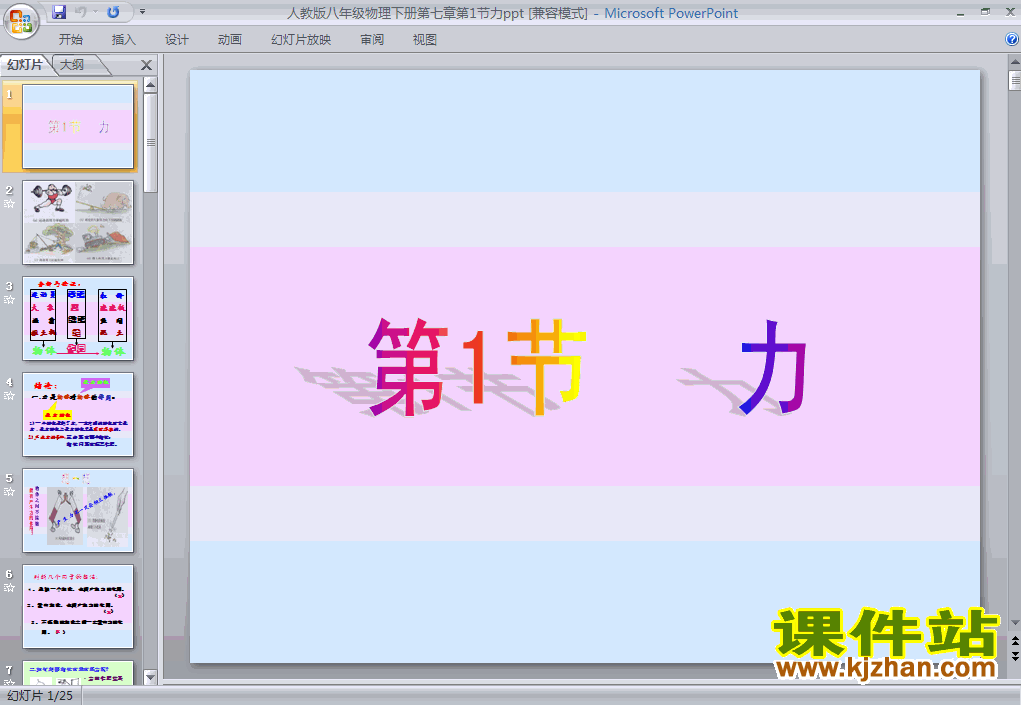Image resolution: width=1021 pixels, height=705 pixels.
Task: Click animation star icon beside slide 3
Action: pos(9,299)
